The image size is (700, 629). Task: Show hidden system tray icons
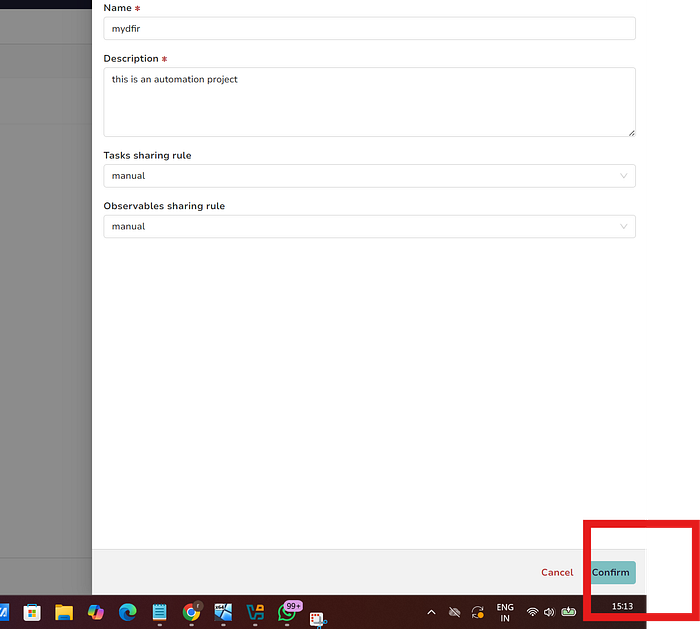pos(431,612)
